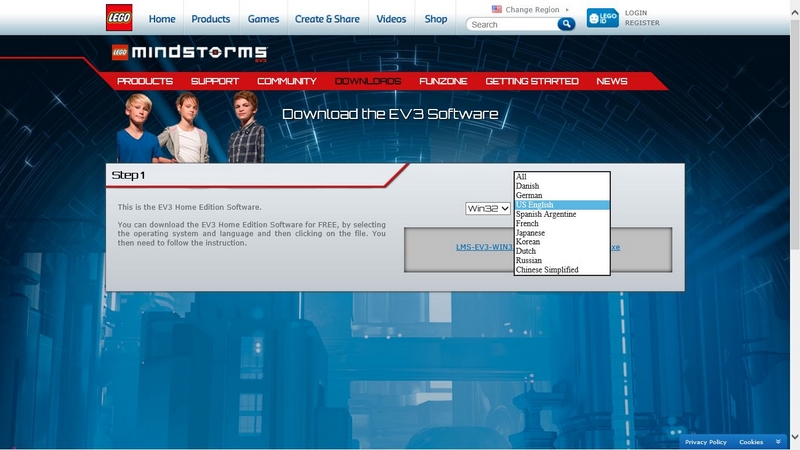Image resolution: width=800 pixels, height=450 pixels.
Task: Select the GETTING STARTED tab
Action: click(532, 81)
